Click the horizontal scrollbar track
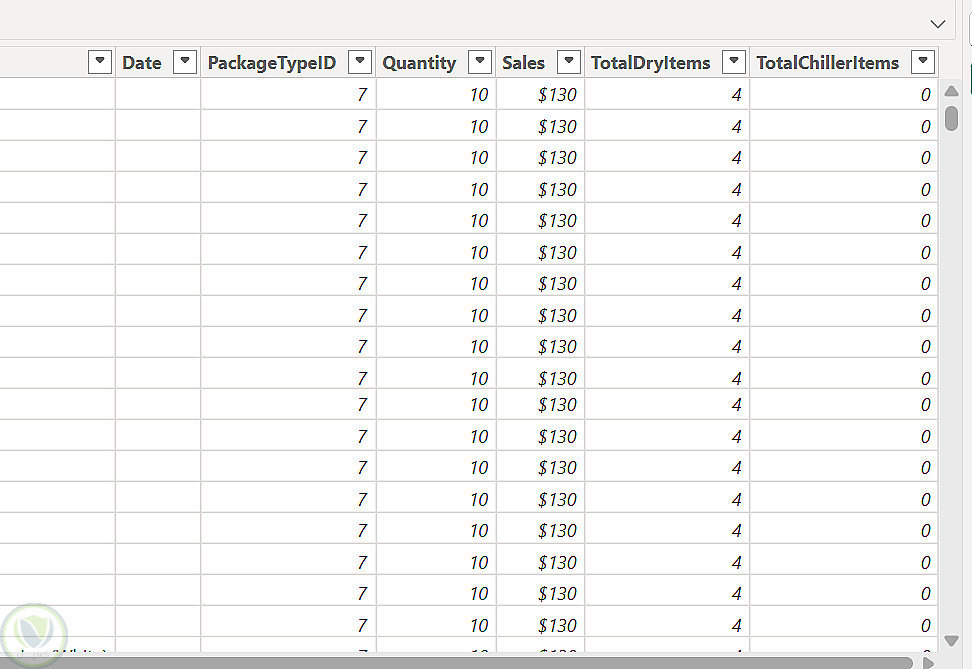The image size is (972, 669). [x=456, y=663]
